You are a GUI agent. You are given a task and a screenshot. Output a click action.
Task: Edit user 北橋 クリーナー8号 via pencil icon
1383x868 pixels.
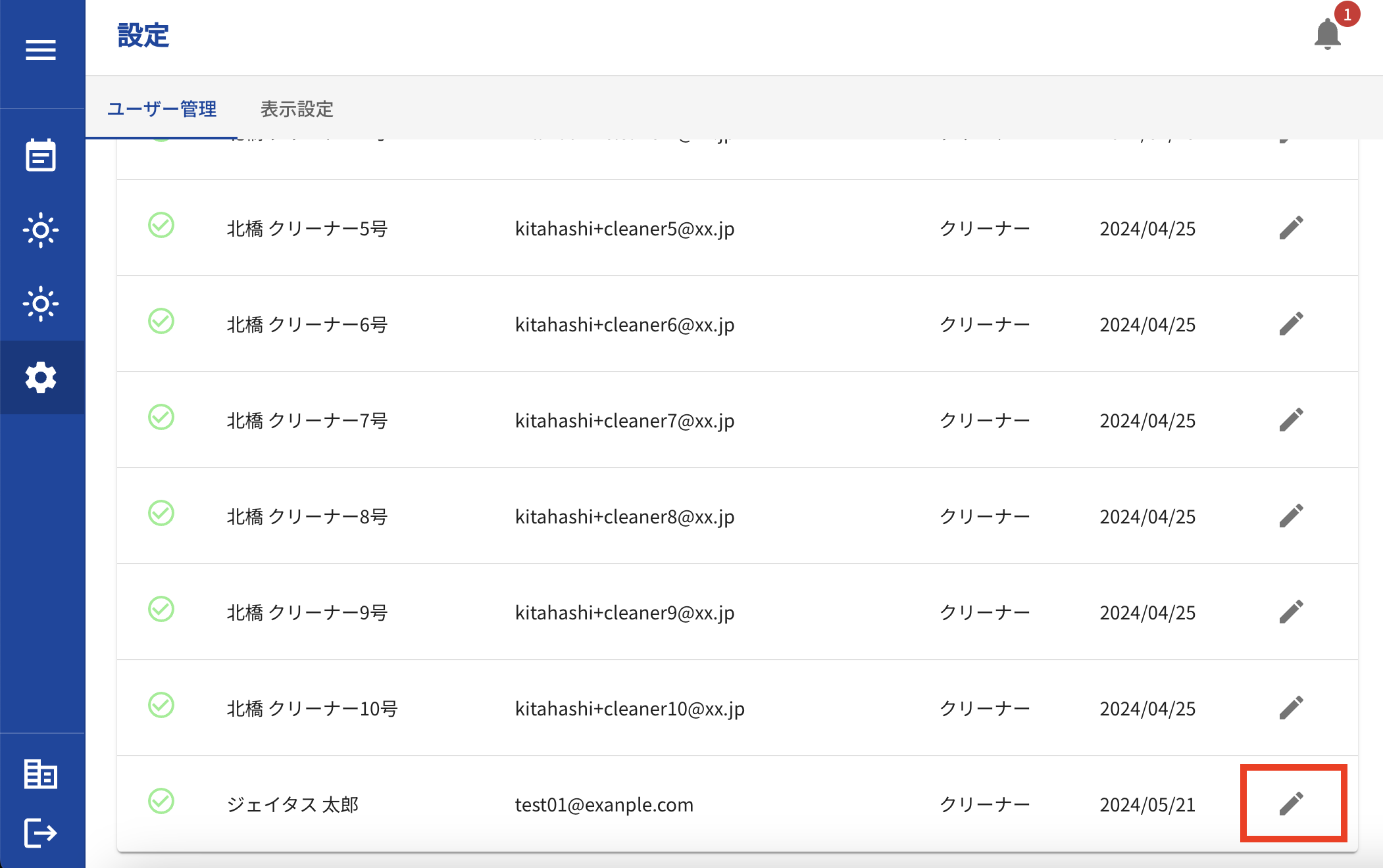pyautogui.click(x=1291, y=516)
